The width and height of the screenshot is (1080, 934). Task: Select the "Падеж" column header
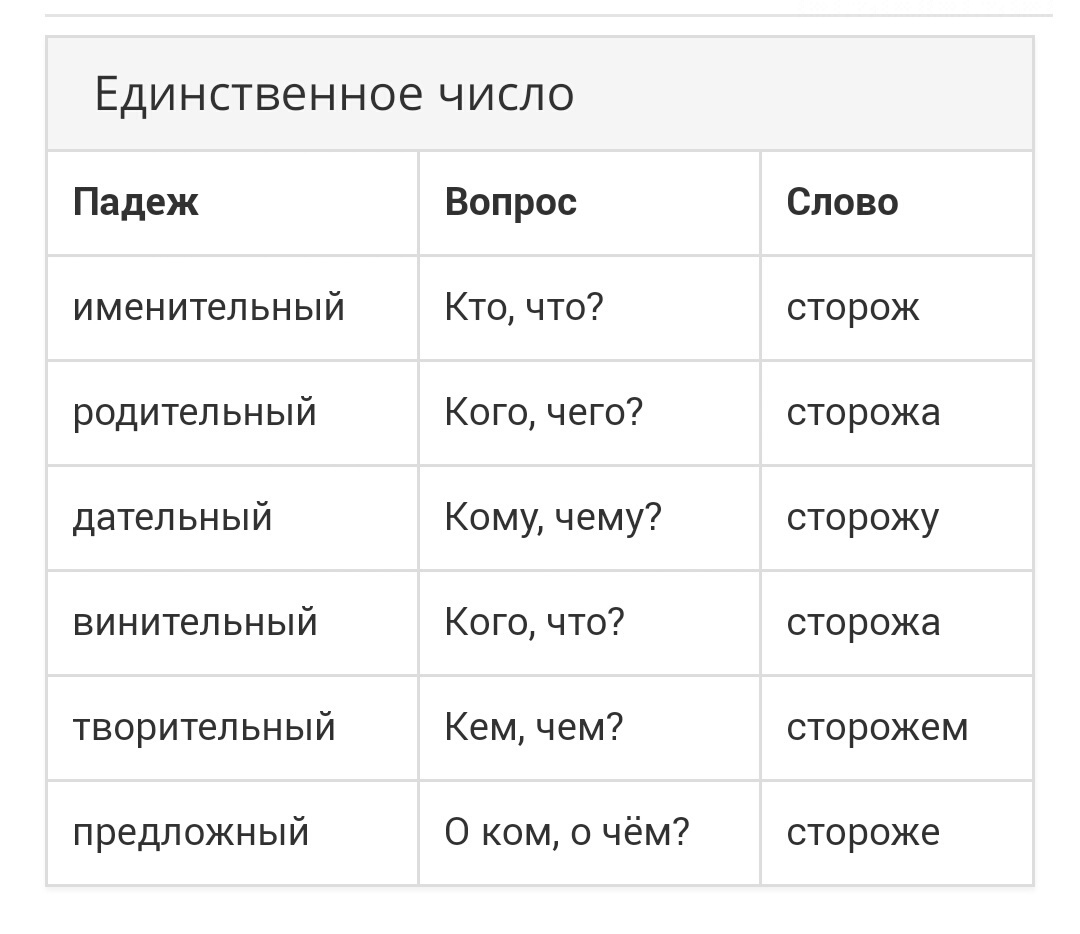tap(136, 203)
